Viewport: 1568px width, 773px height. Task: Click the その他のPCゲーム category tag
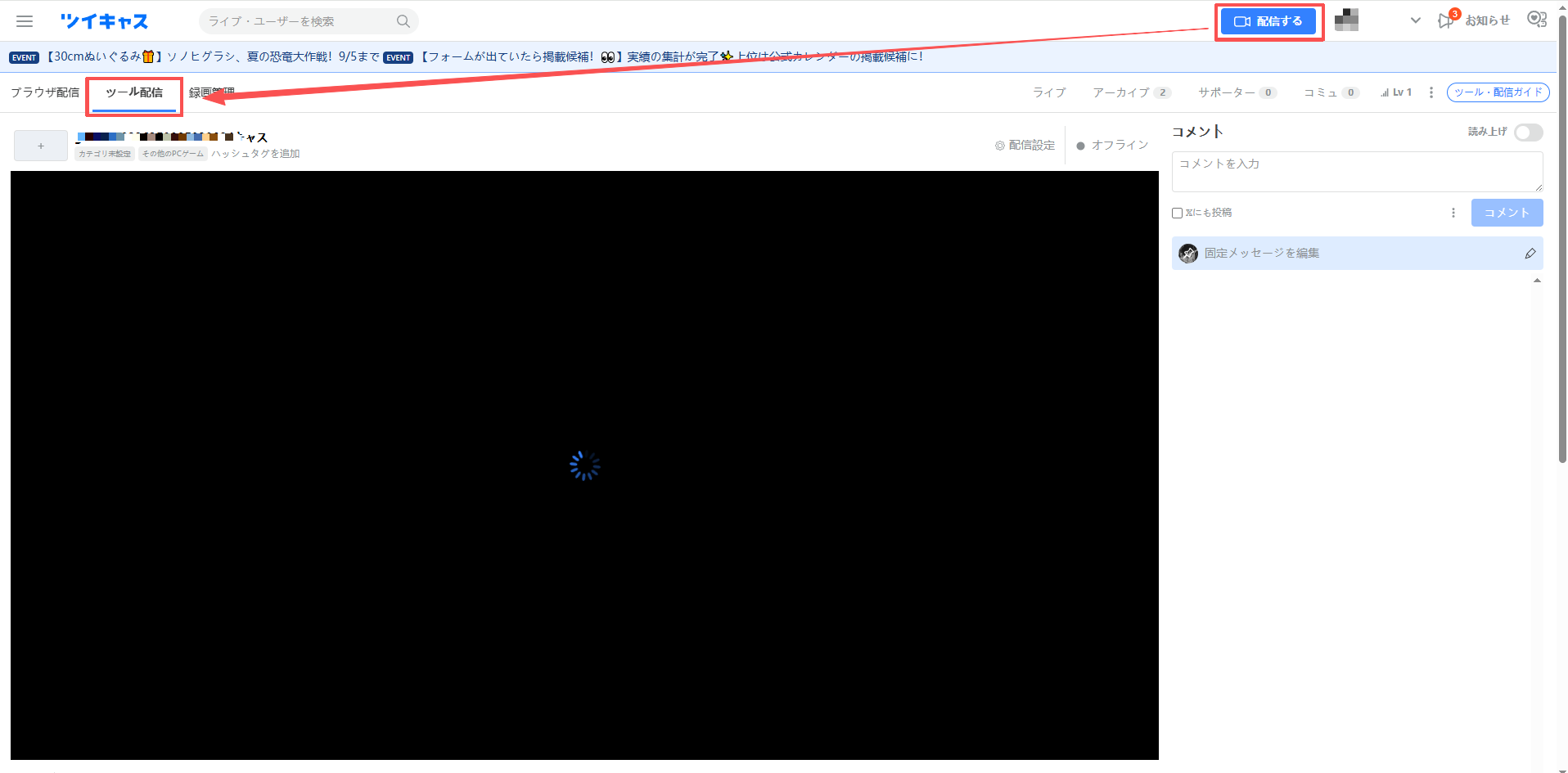[173, 154]
